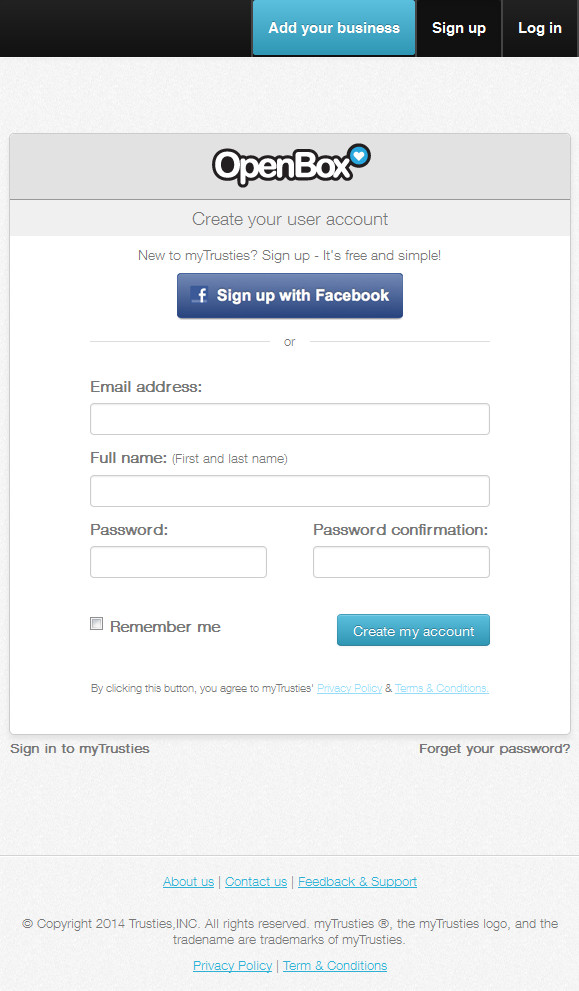The width and height of the screenshot is (579, 991).
Task: Click the Facebook f icon
Action: coord(200,295)
